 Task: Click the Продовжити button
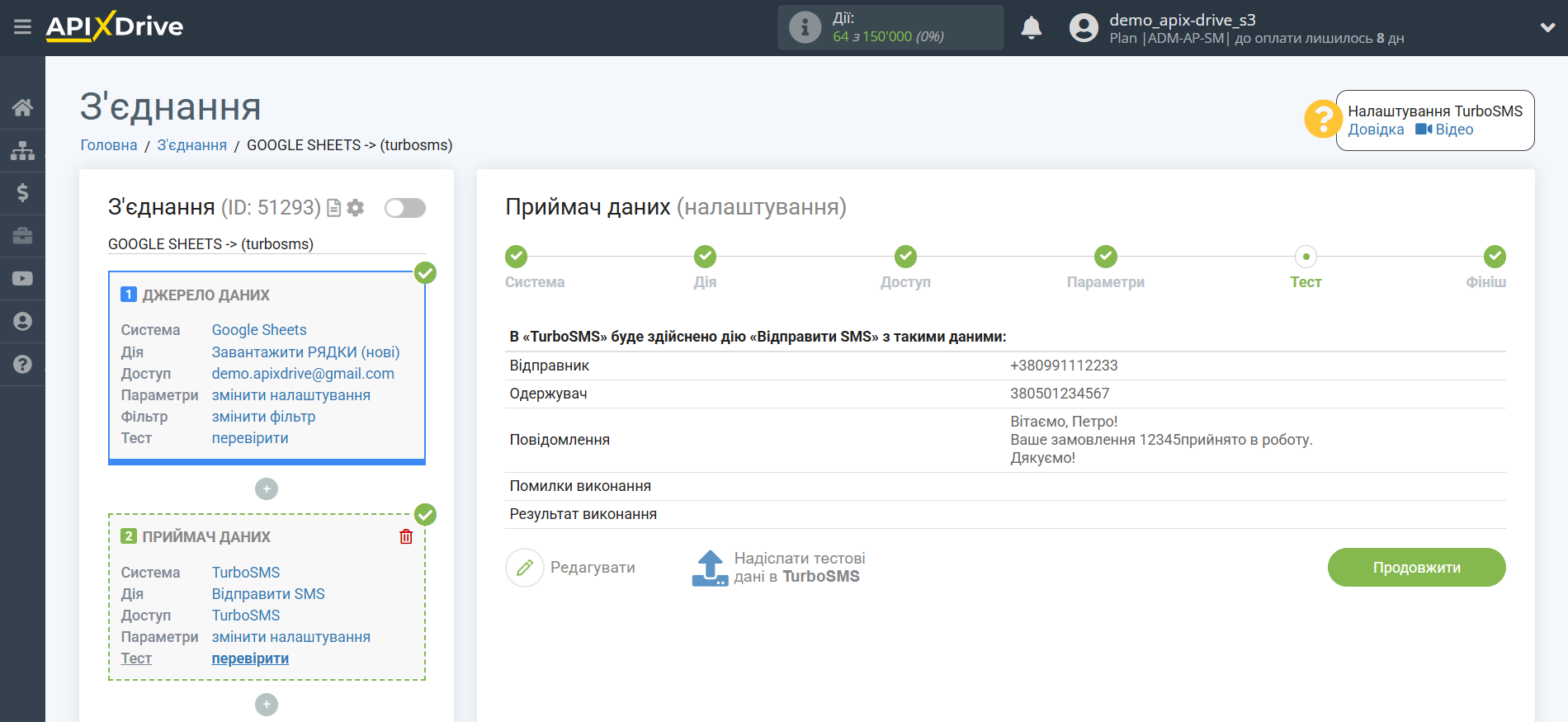(x=1416, y=568)
